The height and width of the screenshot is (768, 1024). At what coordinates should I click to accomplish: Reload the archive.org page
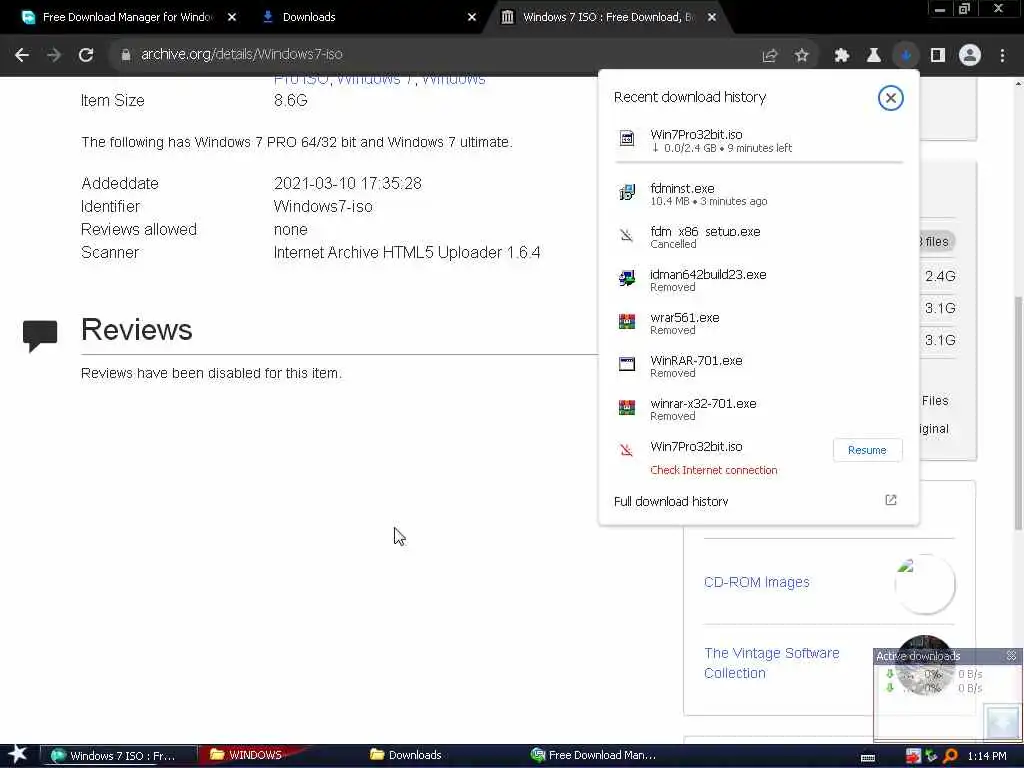click(x=86, y=55)
